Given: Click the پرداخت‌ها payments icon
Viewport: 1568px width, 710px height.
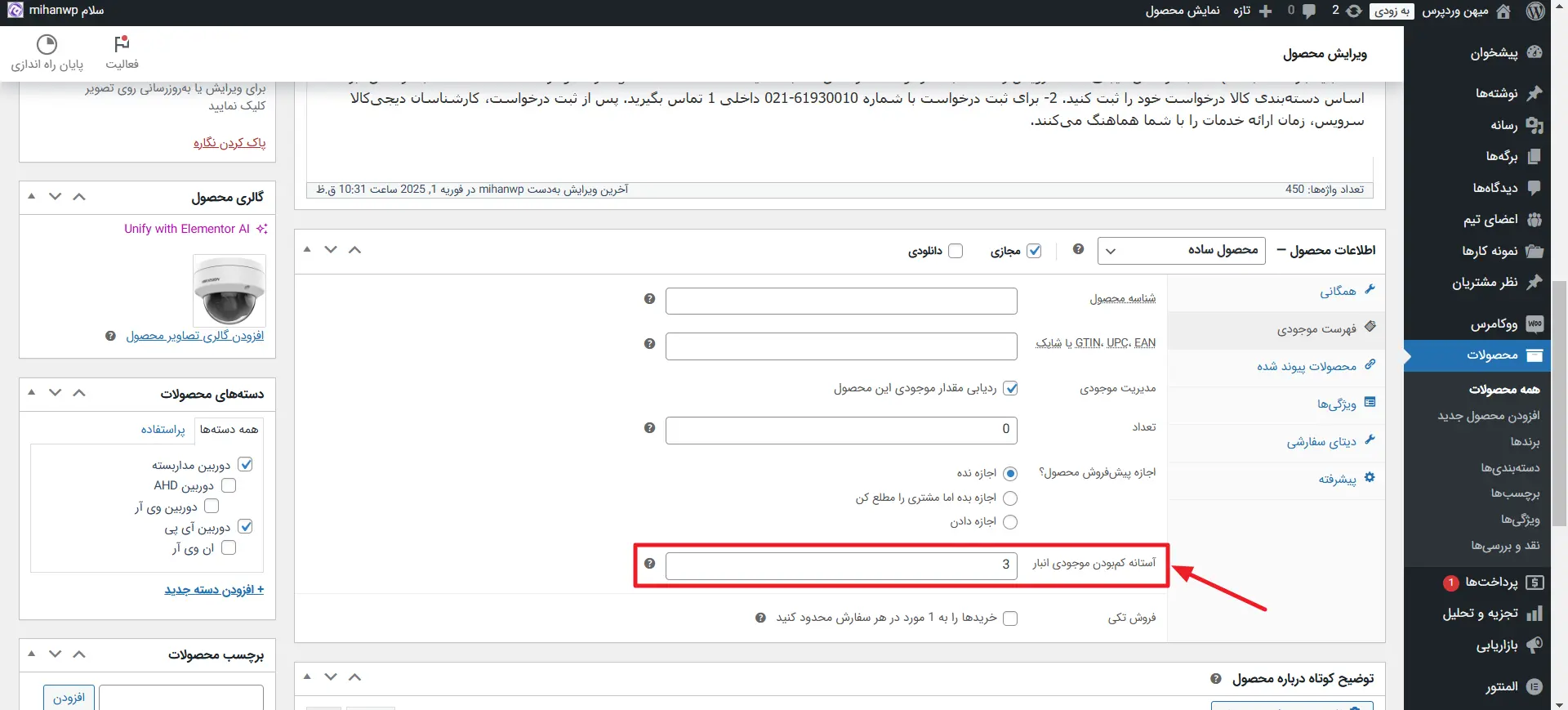Looking at the screenshot, I should point(1535,583).
